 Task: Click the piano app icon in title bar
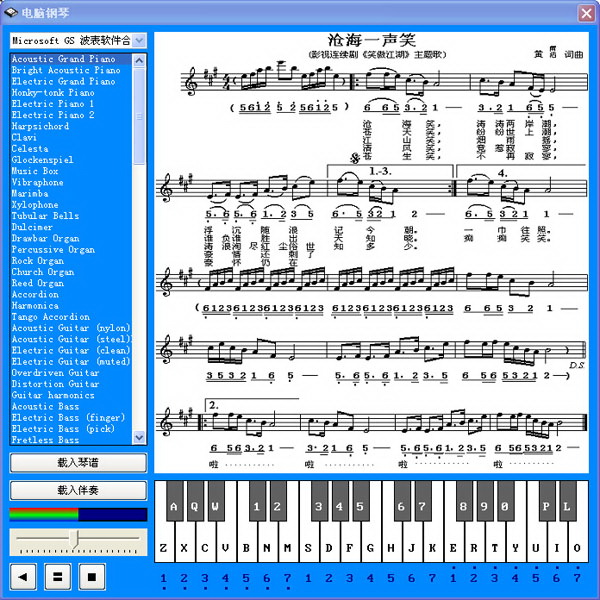pyautogui.click(x=11, y=12)
